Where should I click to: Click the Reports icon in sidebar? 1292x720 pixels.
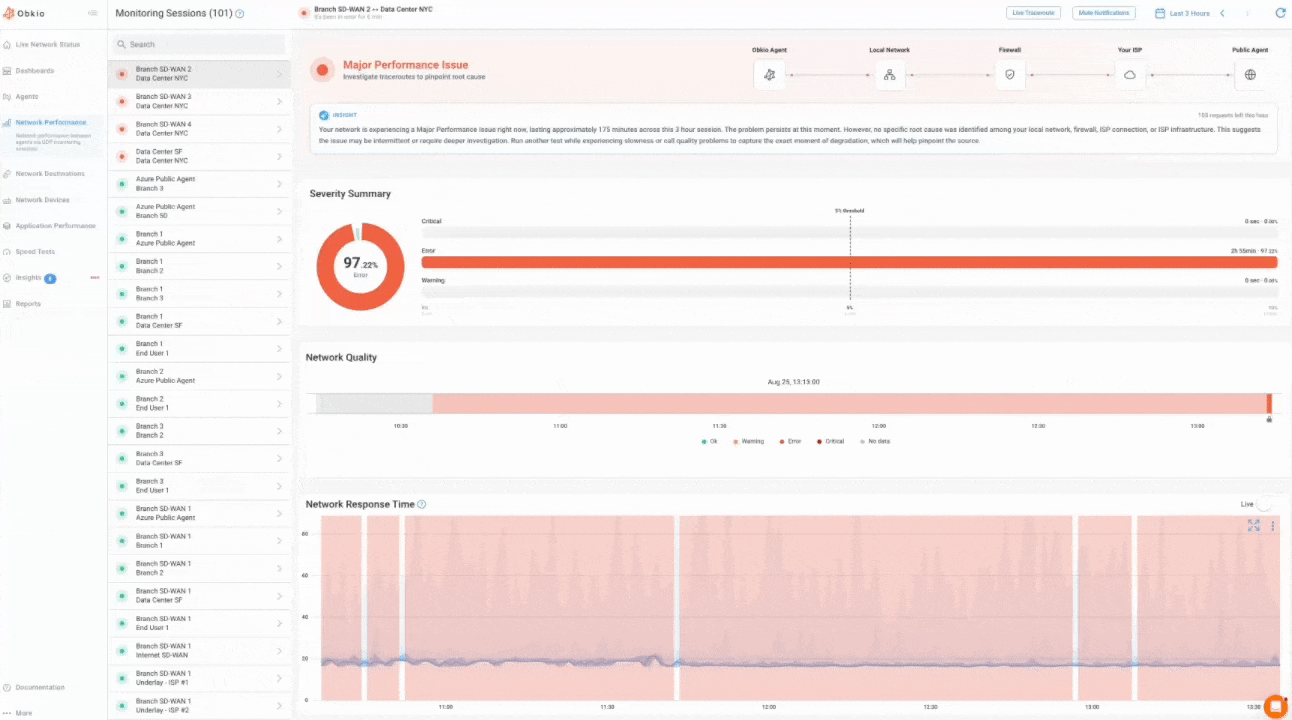(x=7, y=304)
